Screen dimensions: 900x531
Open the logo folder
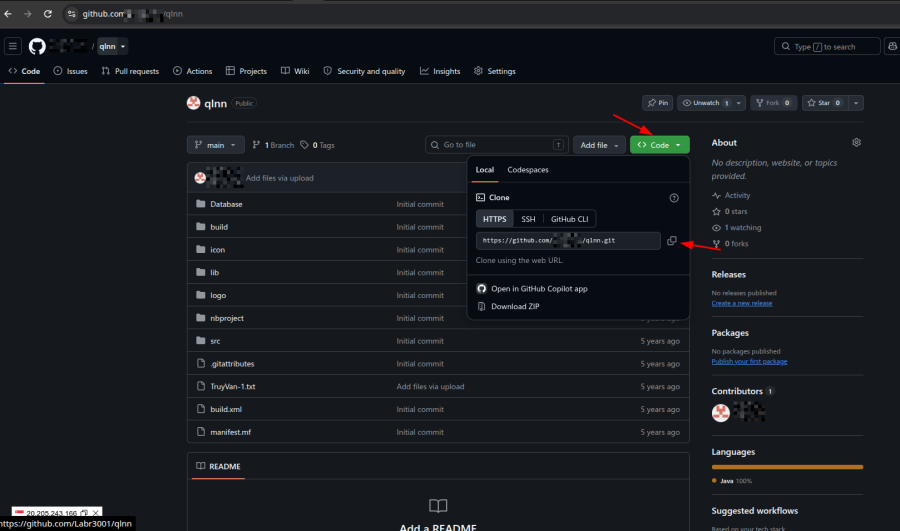[218, 295]
